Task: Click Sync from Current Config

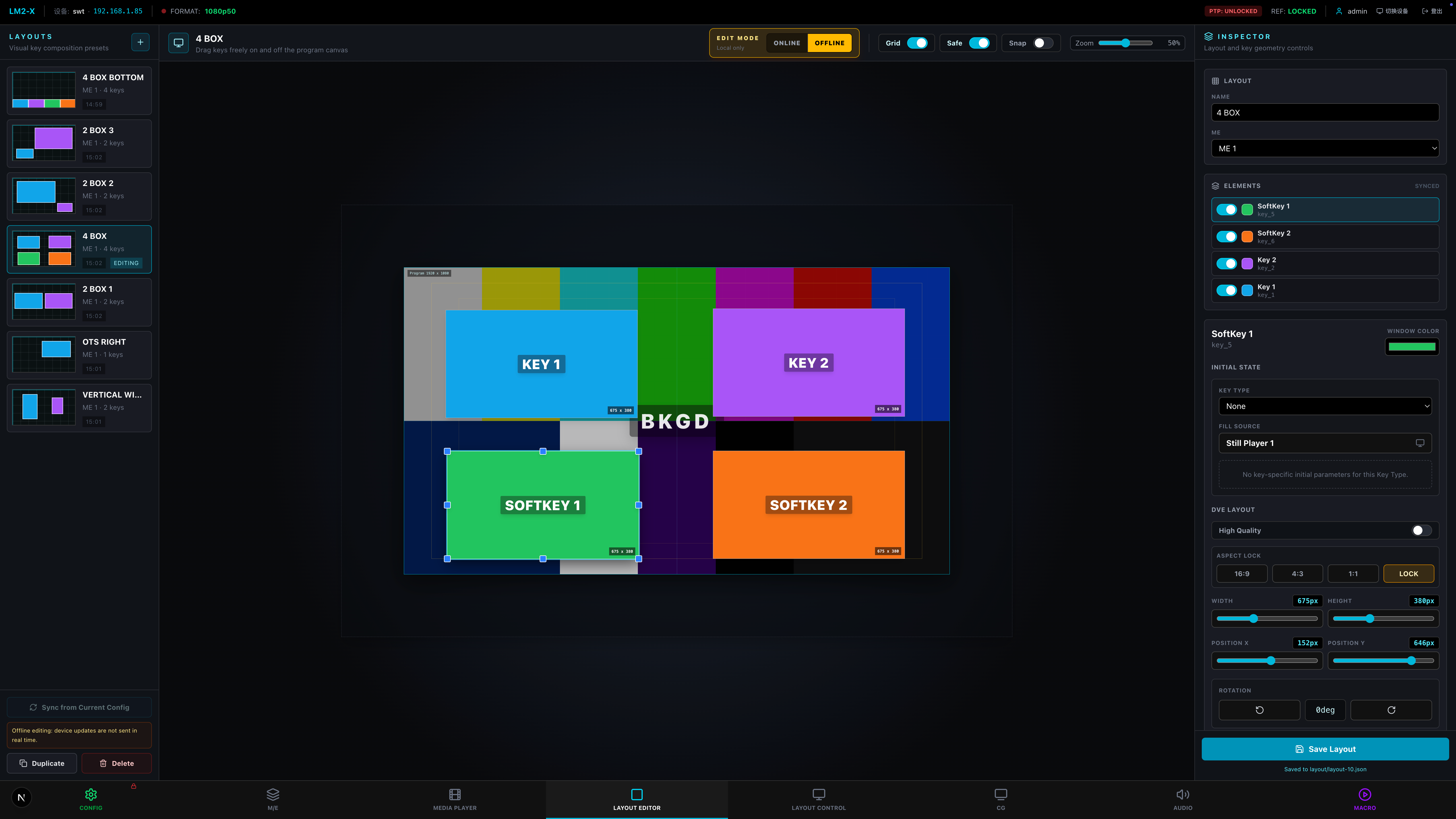Action: 79,707
